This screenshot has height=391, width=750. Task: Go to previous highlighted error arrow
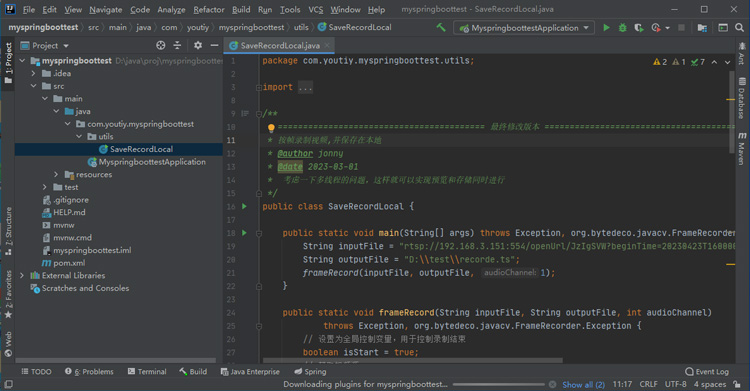click(x=714, y=62)
